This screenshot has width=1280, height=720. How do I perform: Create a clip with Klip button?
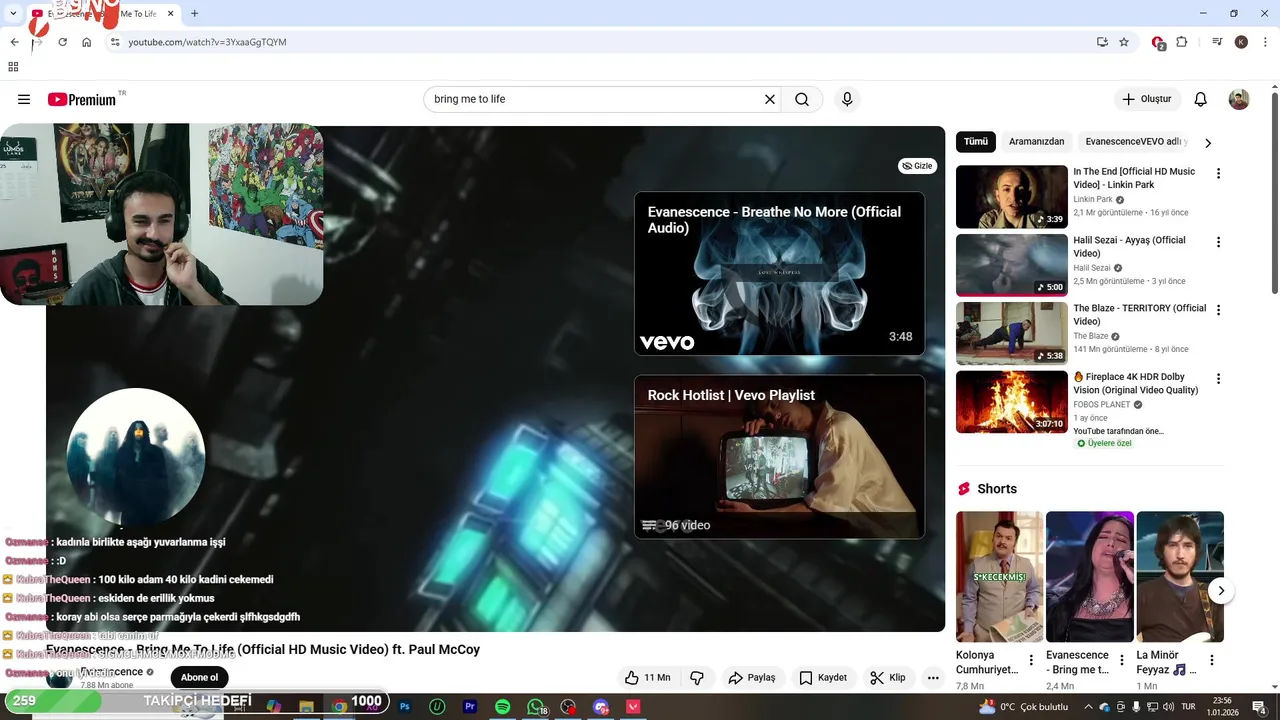[888, 678]
